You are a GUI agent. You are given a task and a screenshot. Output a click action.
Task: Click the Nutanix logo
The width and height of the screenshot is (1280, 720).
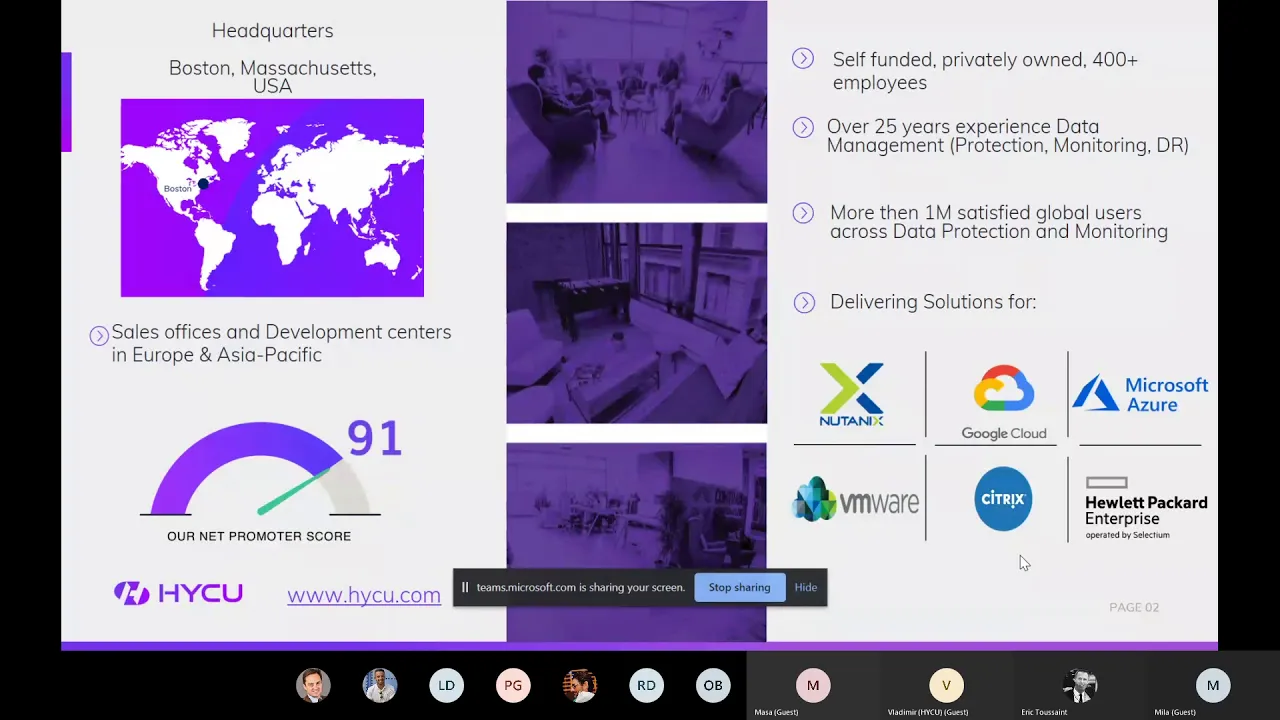click(852, 395)
